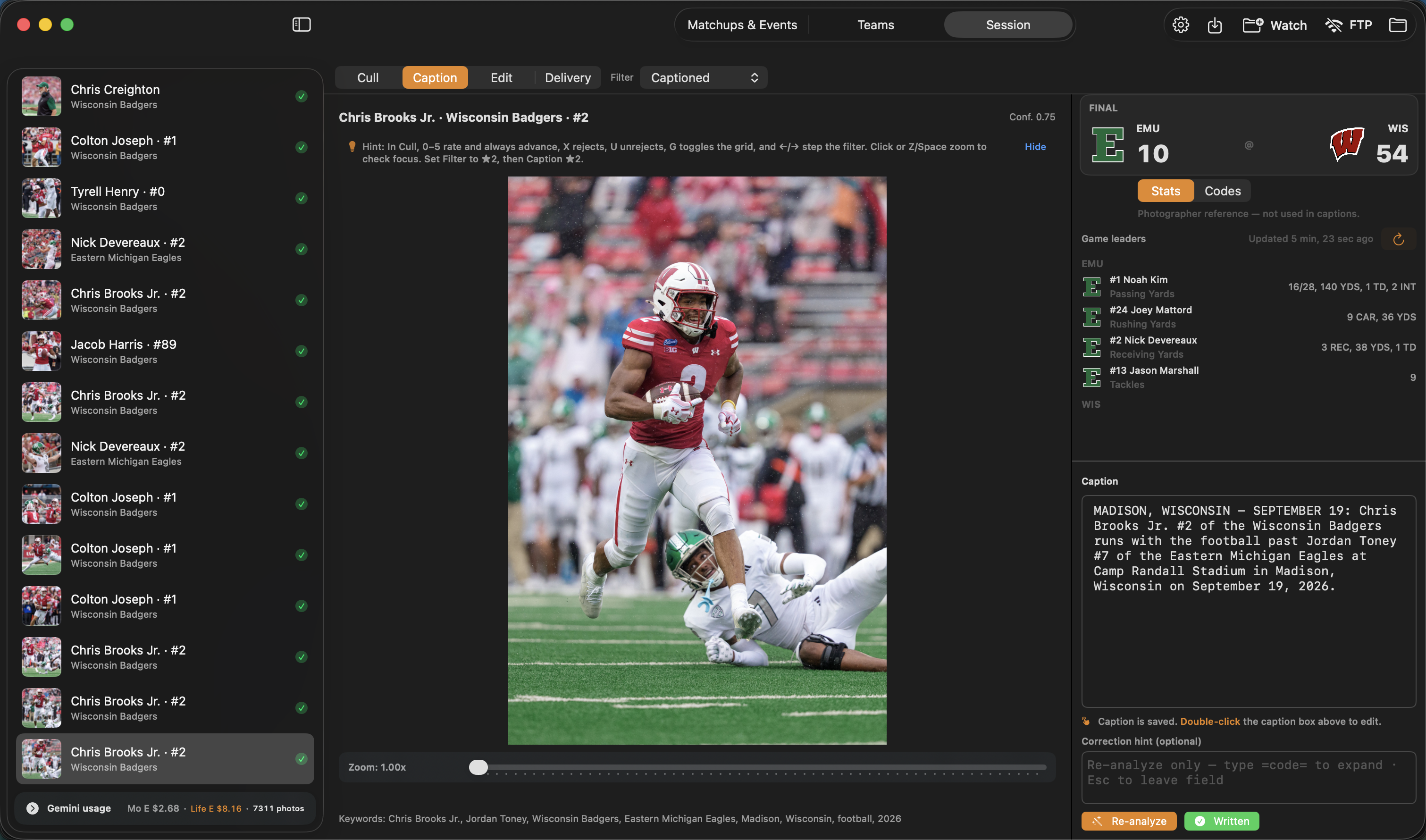Open the Watch folder button
Image resolution: width=1426 pixels, height=840 pixels.
[1275, 25]
